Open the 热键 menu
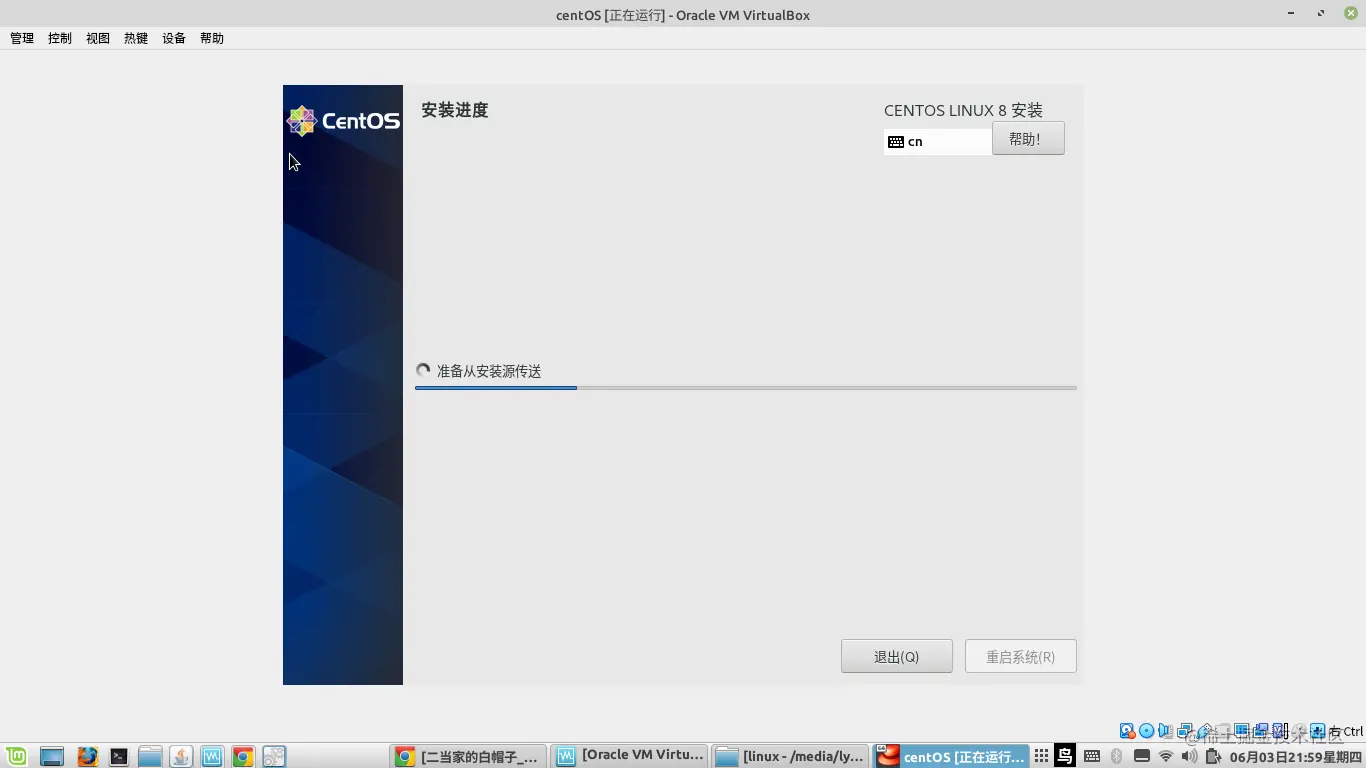Viewport: 1366px width, 768px height. click(136, 38)
